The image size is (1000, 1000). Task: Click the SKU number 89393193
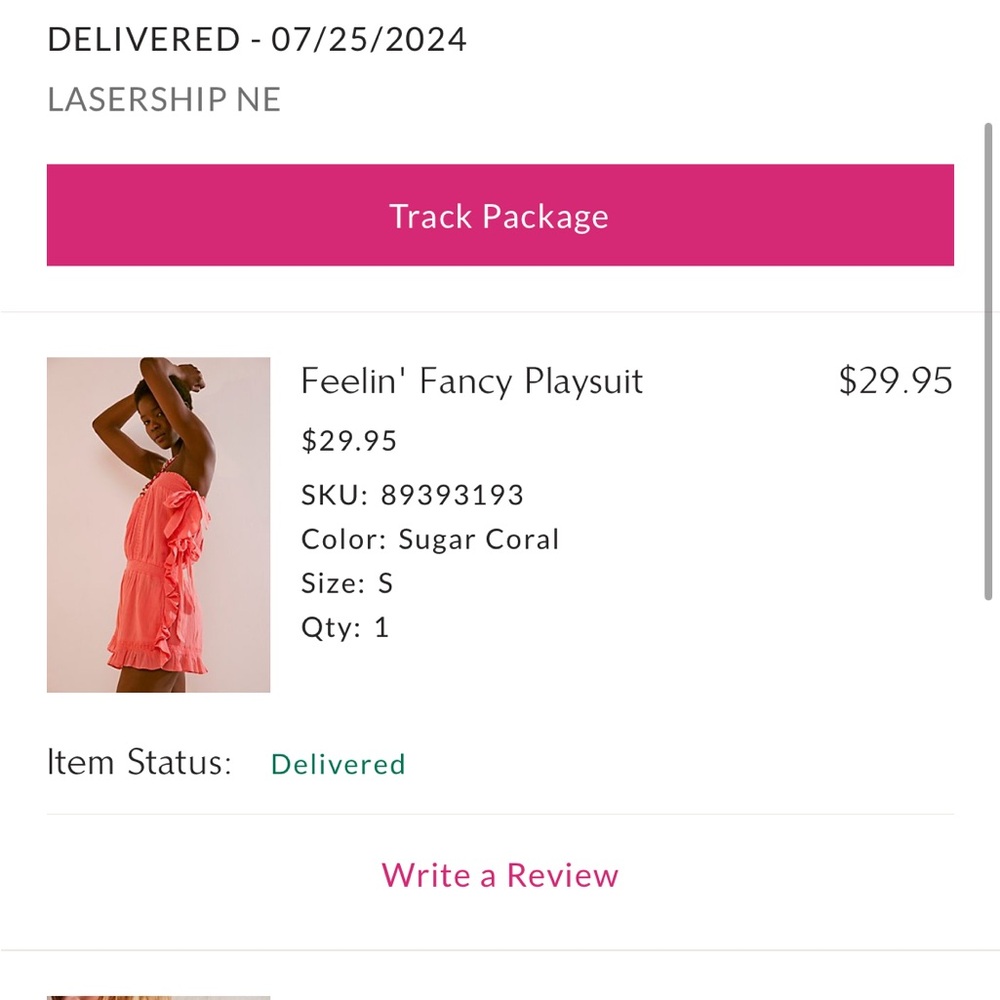[453, 494]
